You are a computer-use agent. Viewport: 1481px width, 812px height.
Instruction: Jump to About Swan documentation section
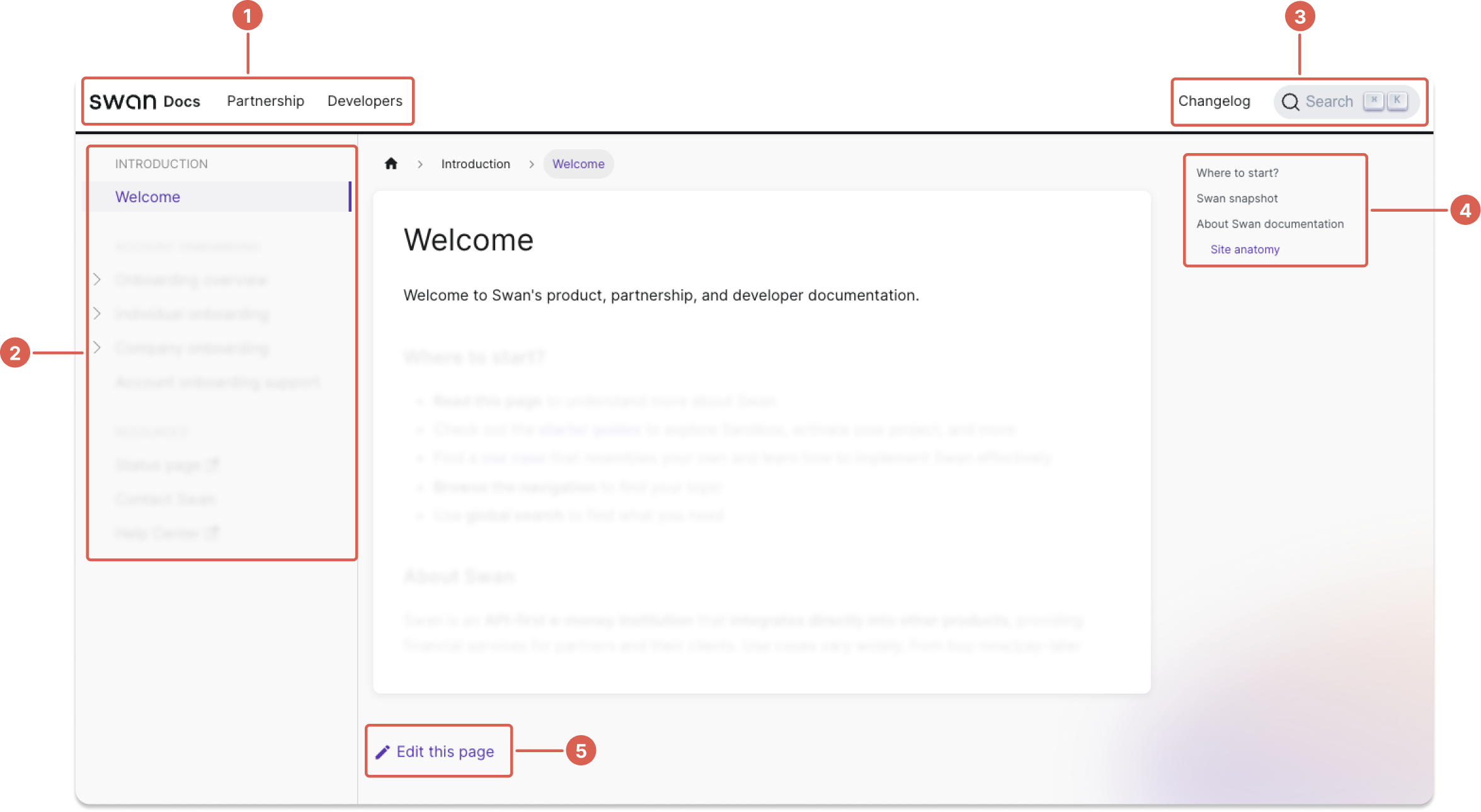tap(1270, 224)
